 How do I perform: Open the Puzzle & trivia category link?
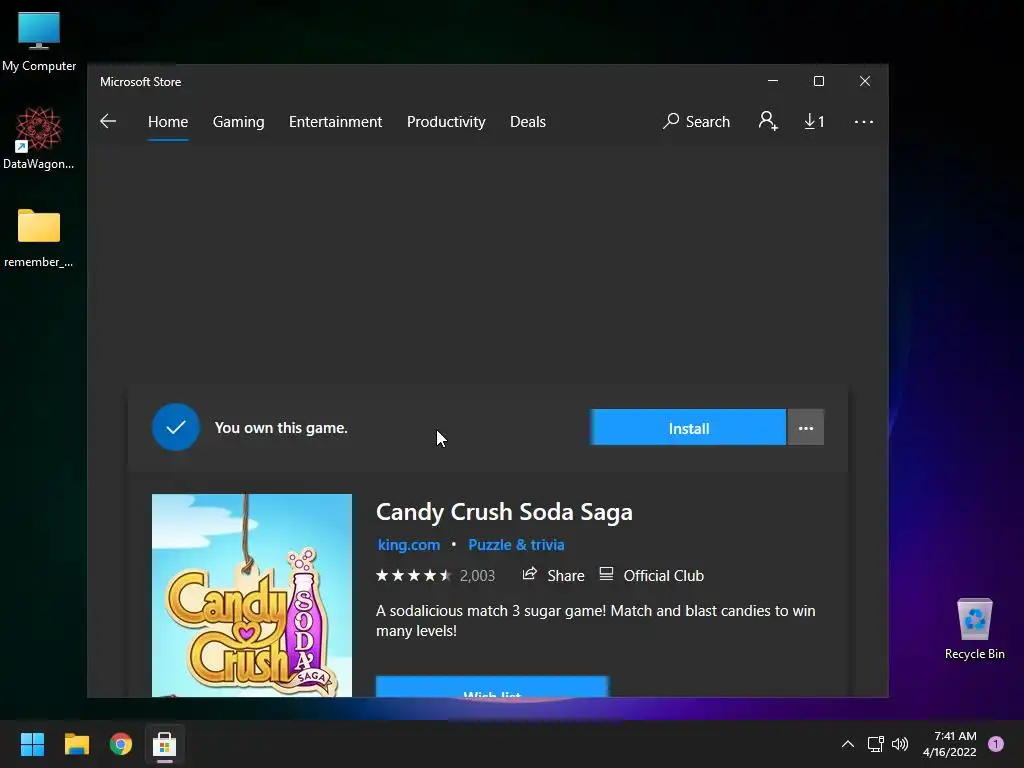[516, 545]
